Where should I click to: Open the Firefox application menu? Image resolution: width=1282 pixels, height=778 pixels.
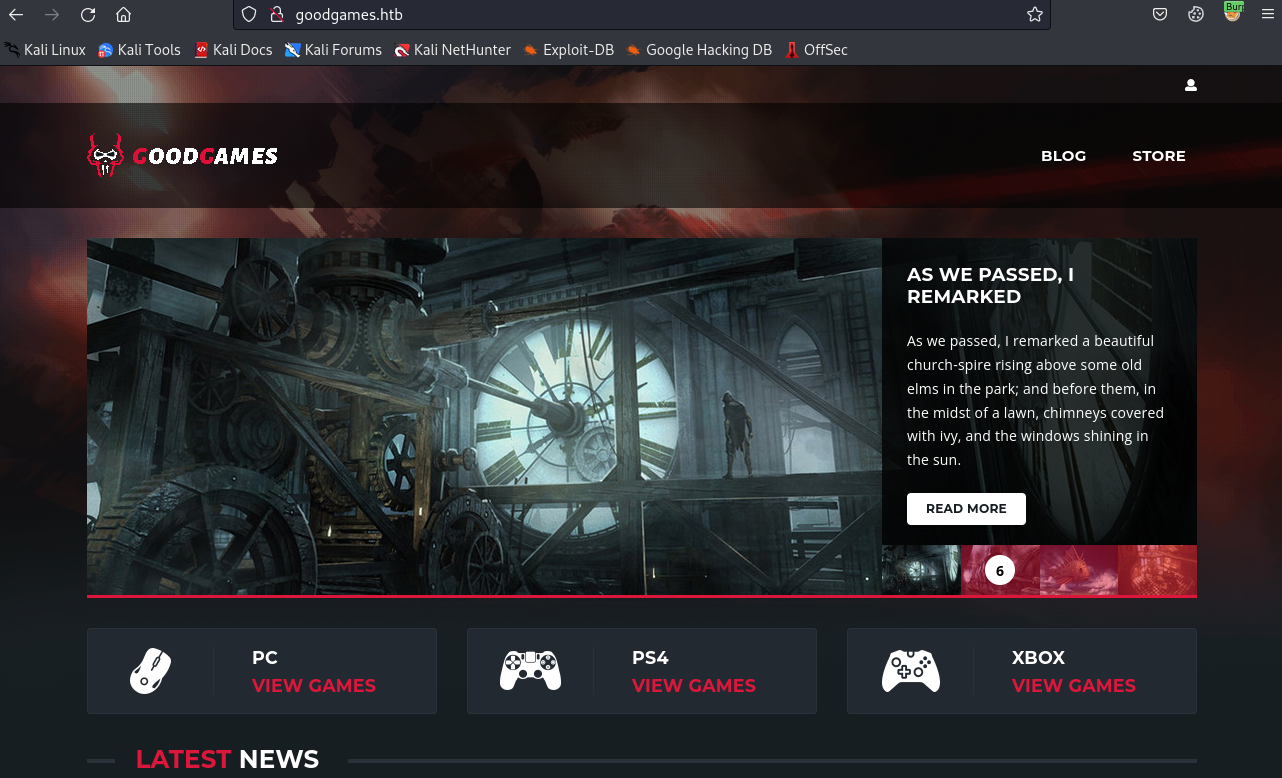[1267, 15]
